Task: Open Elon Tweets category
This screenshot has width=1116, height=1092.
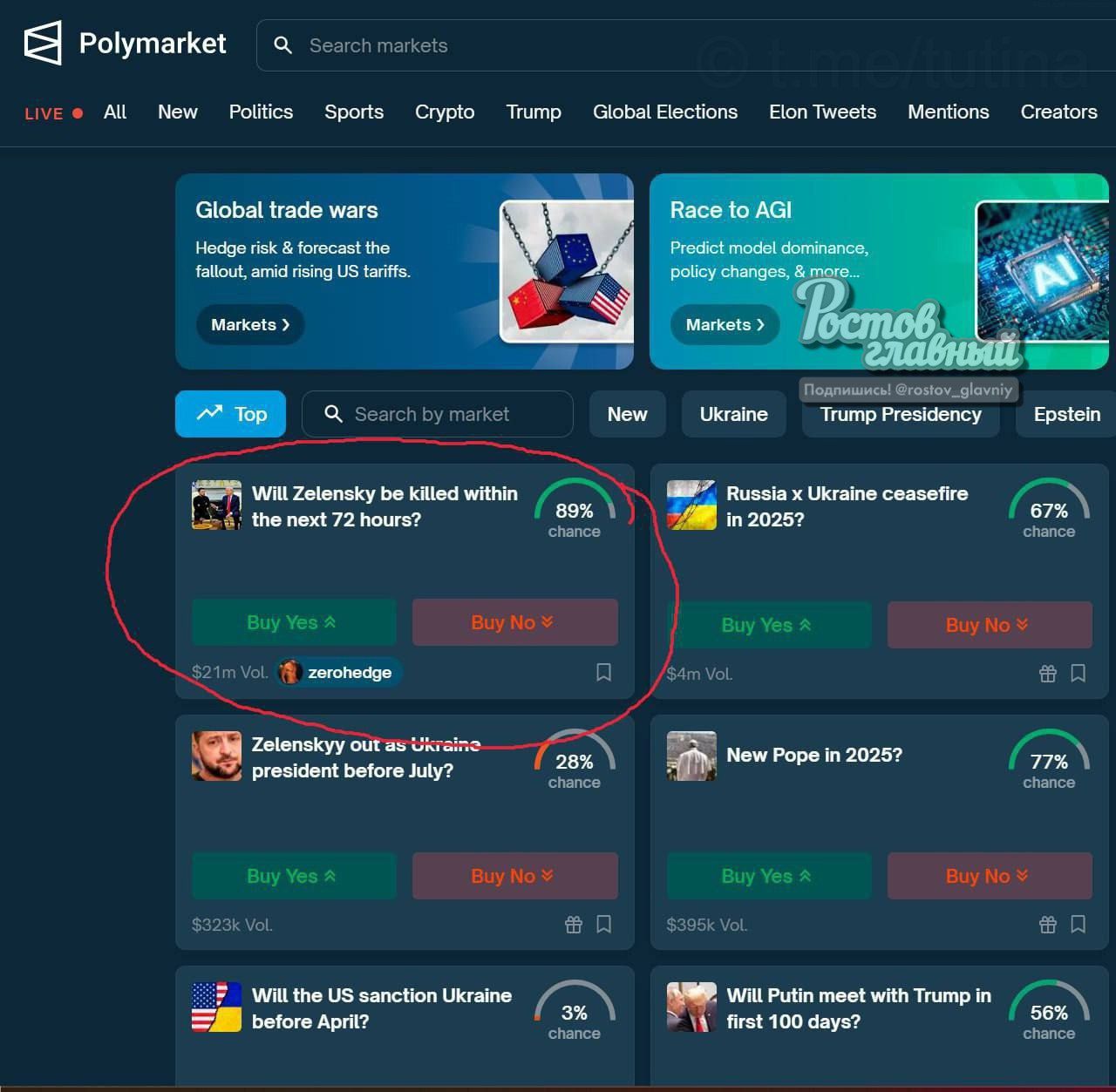Action: tap(822, 112)
